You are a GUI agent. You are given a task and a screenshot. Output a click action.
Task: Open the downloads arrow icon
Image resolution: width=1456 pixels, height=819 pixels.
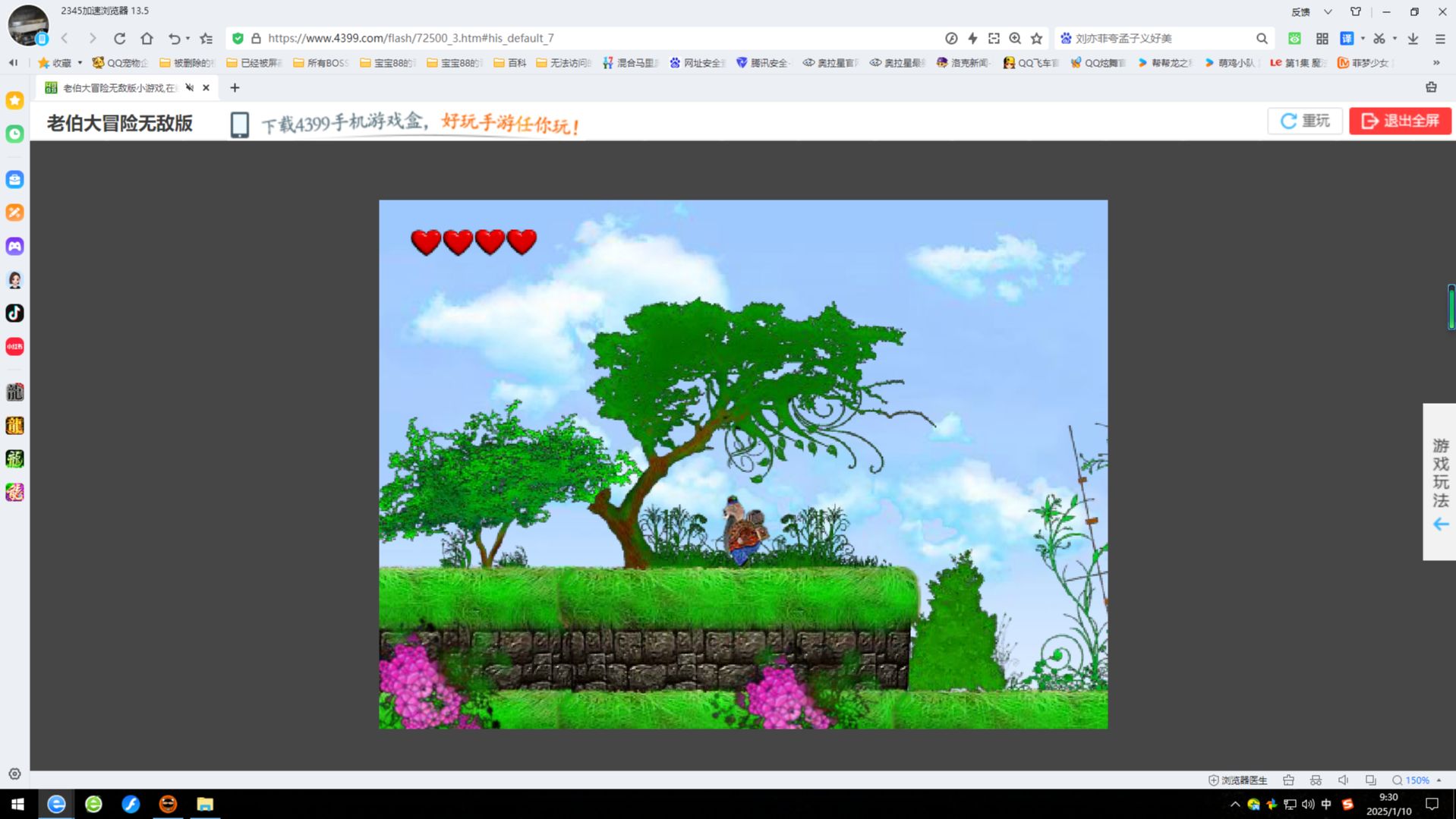1413,38
